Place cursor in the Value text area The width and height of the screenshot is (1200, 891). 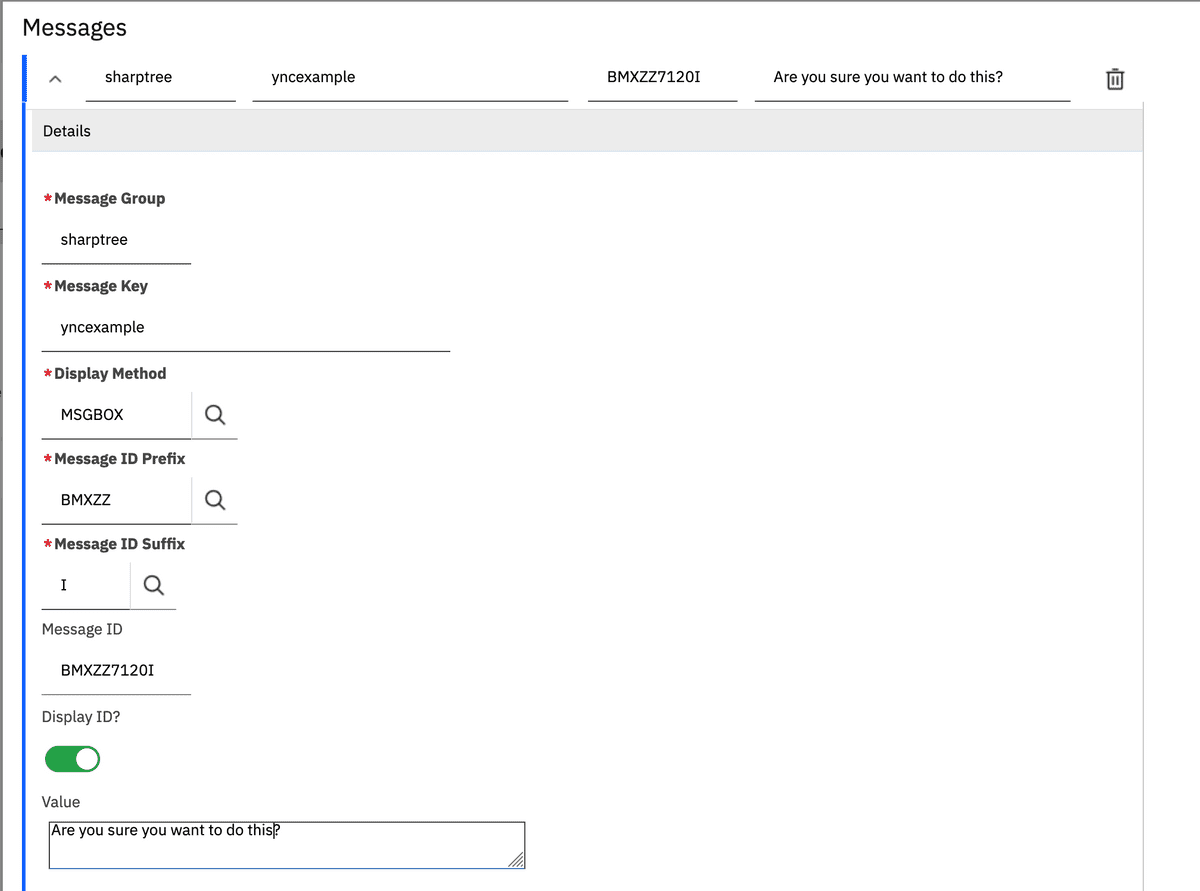(280, 843)
